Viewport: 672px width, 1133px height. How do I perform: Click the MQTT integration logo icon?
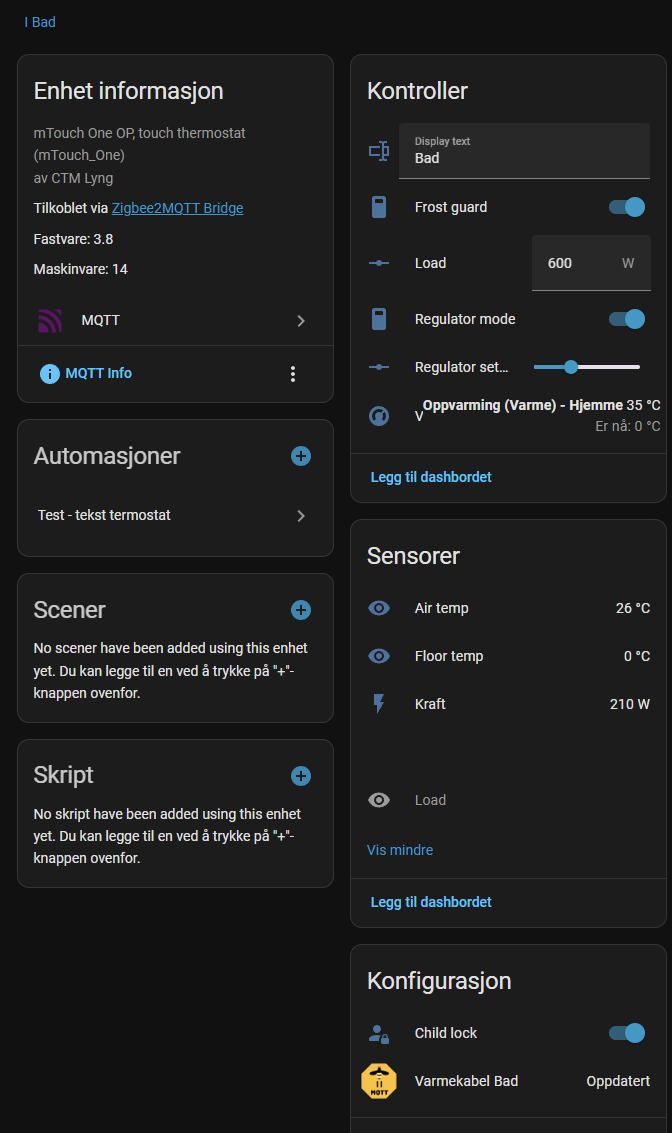50,320
